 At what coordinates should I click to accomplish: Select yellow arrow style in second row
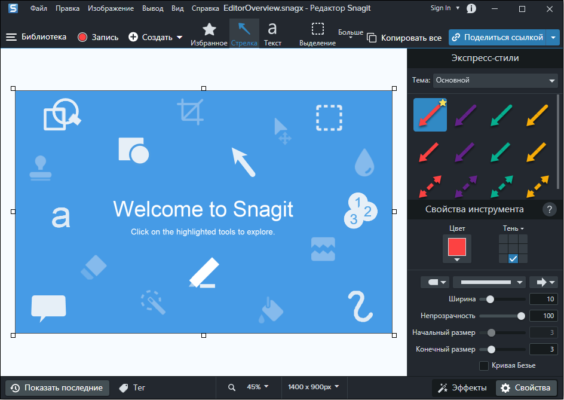coord(537,152)
